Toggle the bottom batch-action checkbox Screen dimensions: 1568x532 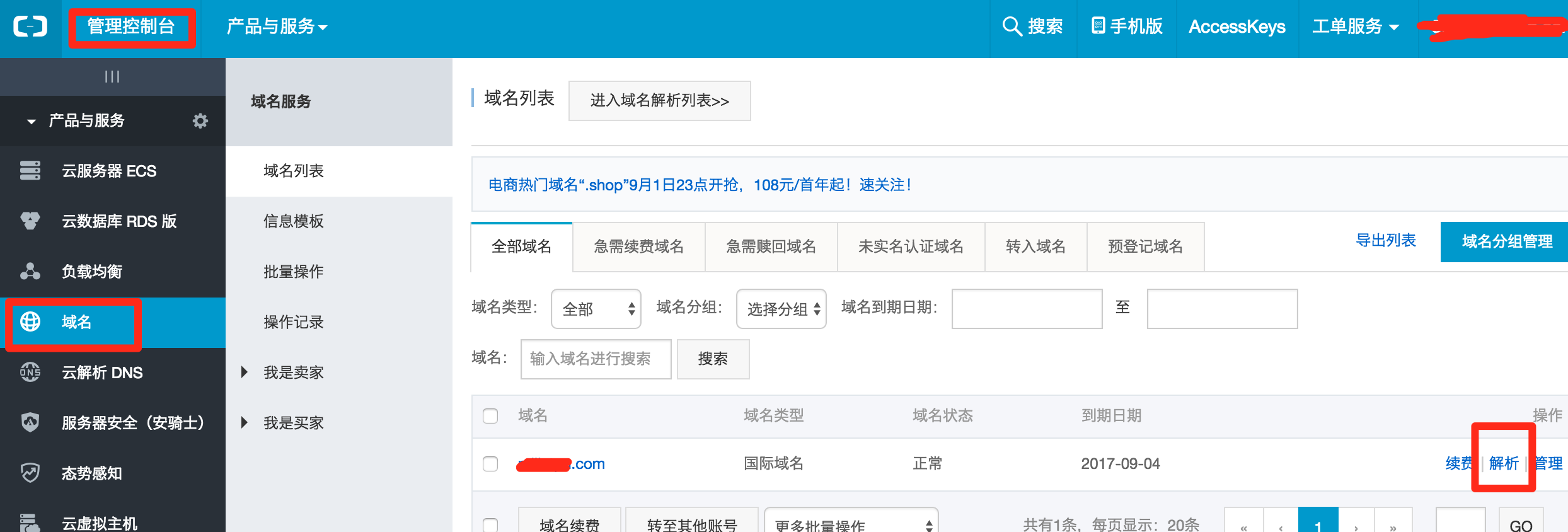pyautogui.click(x=490, y=524)
